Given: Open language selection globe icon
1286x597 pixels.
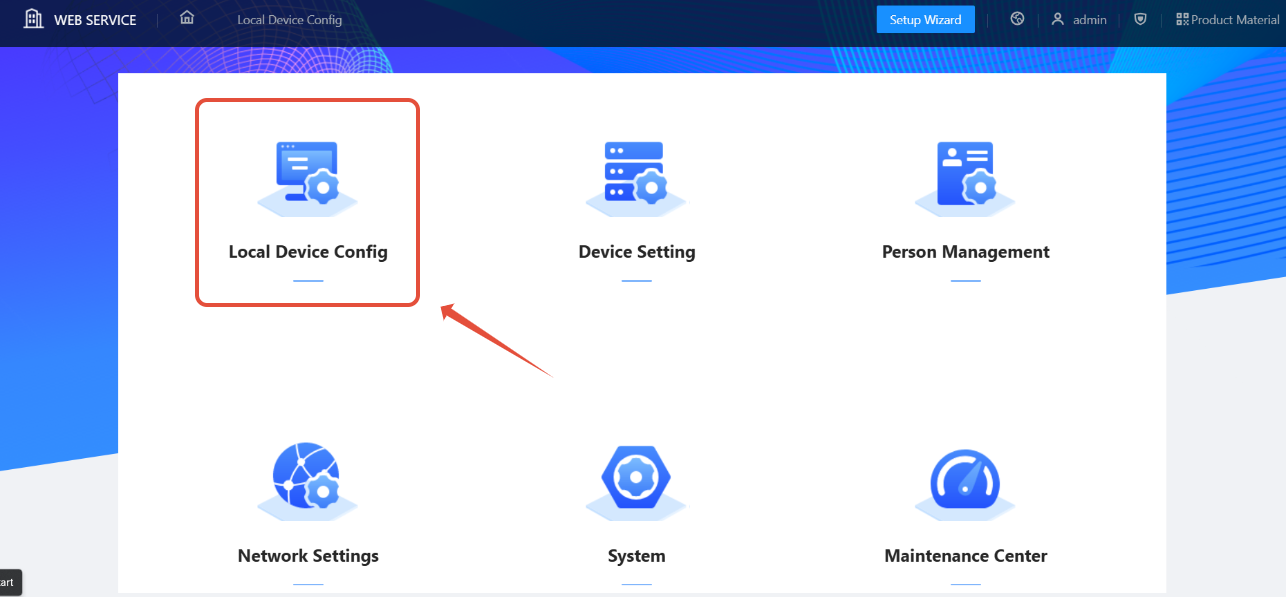Looking at the screenshot, I should pyautogui.click(x=1017, y=19).
